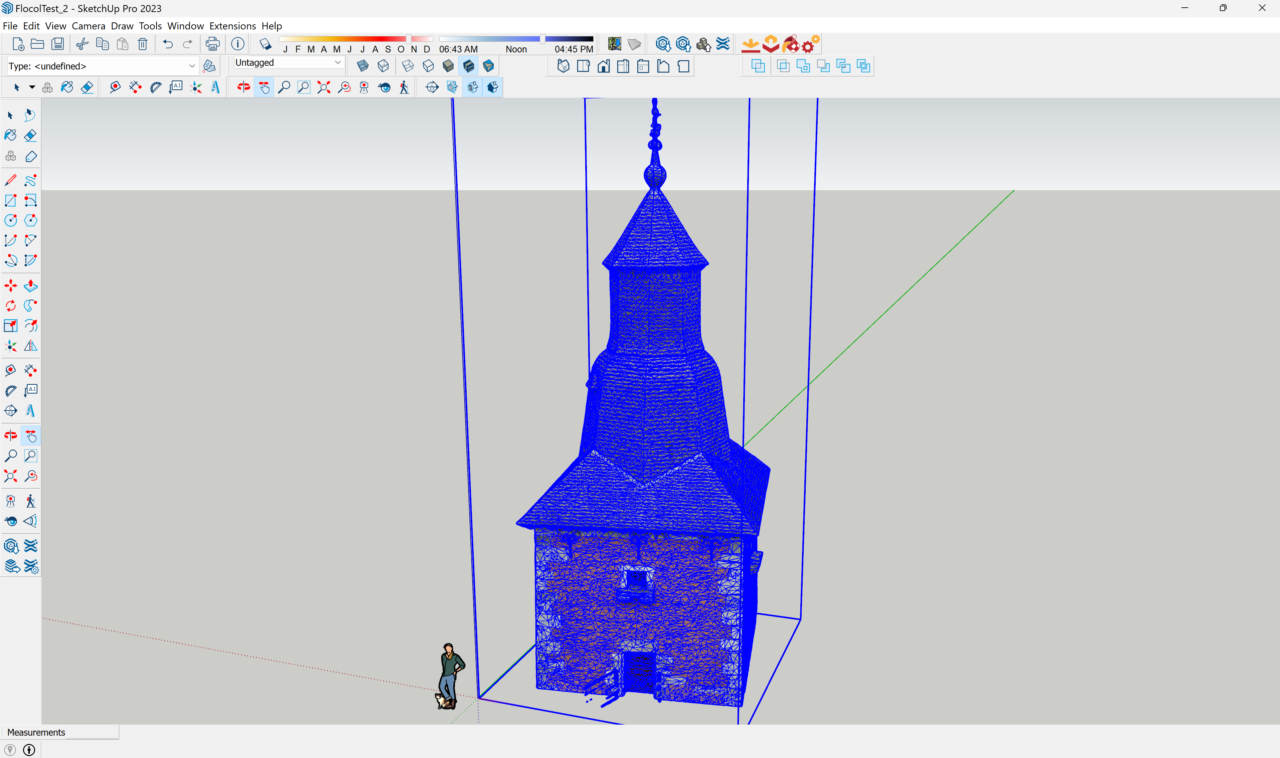This screenshot has height=758, width=1280.
Task: Click the Save button
Action: (x=58, y=44)
